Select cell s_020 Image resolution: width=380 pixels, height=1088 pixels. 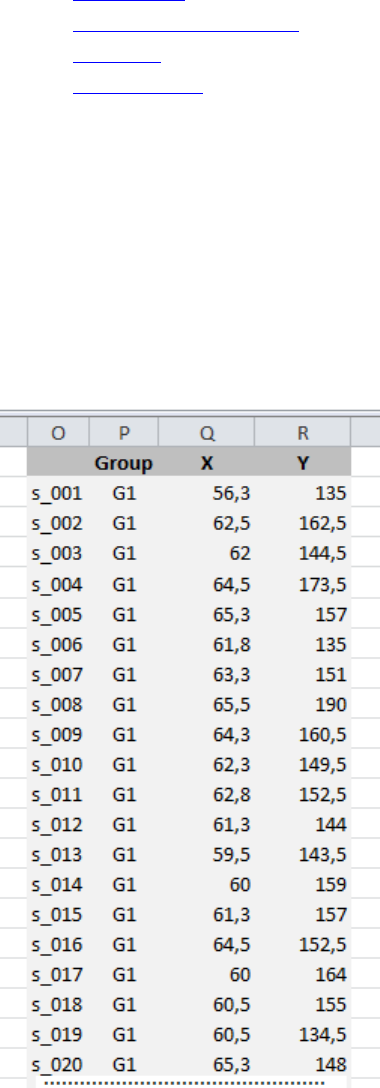[x=58, y=1064]
